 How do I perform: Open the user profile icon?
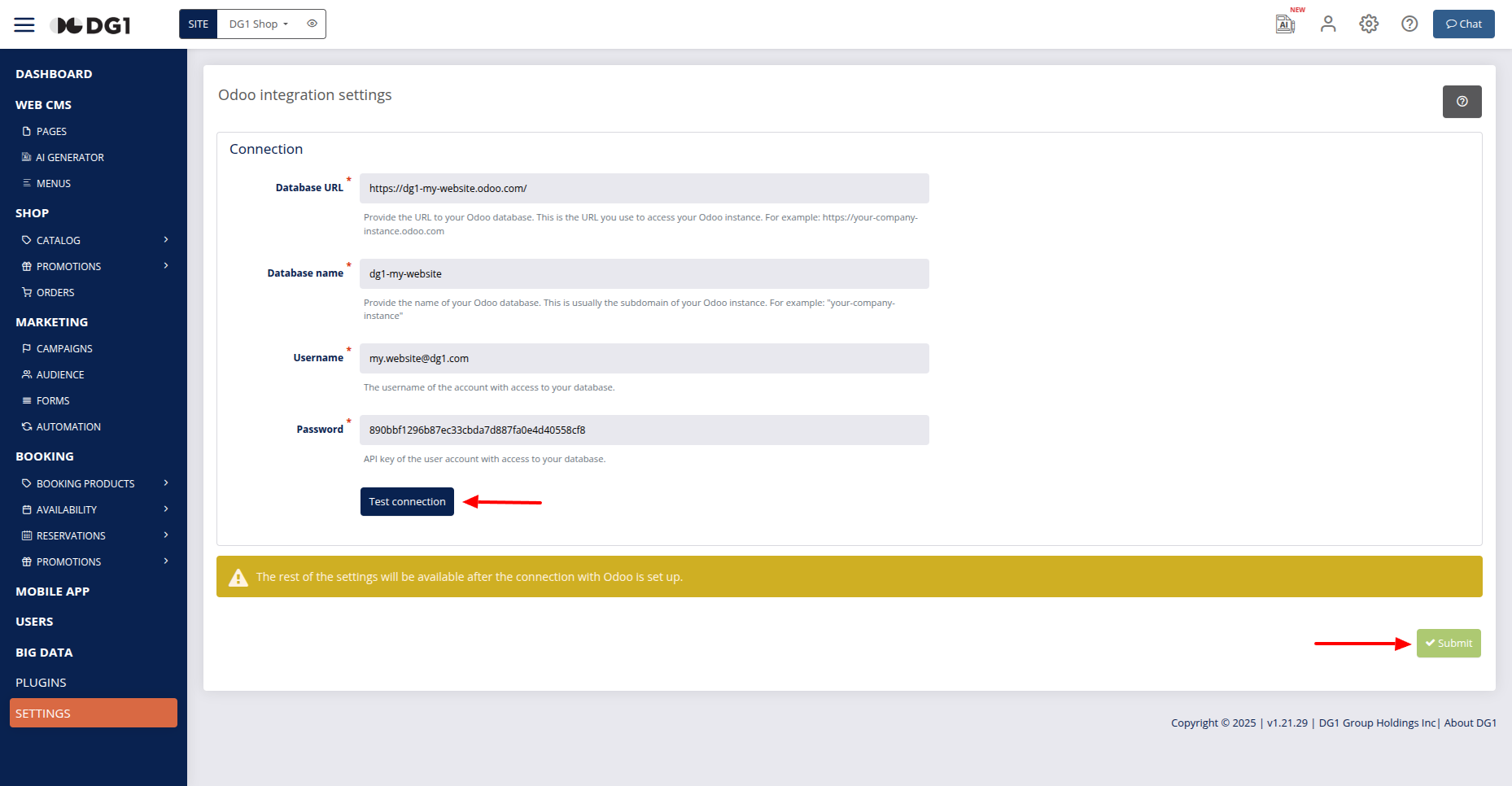pos(1328,24)
